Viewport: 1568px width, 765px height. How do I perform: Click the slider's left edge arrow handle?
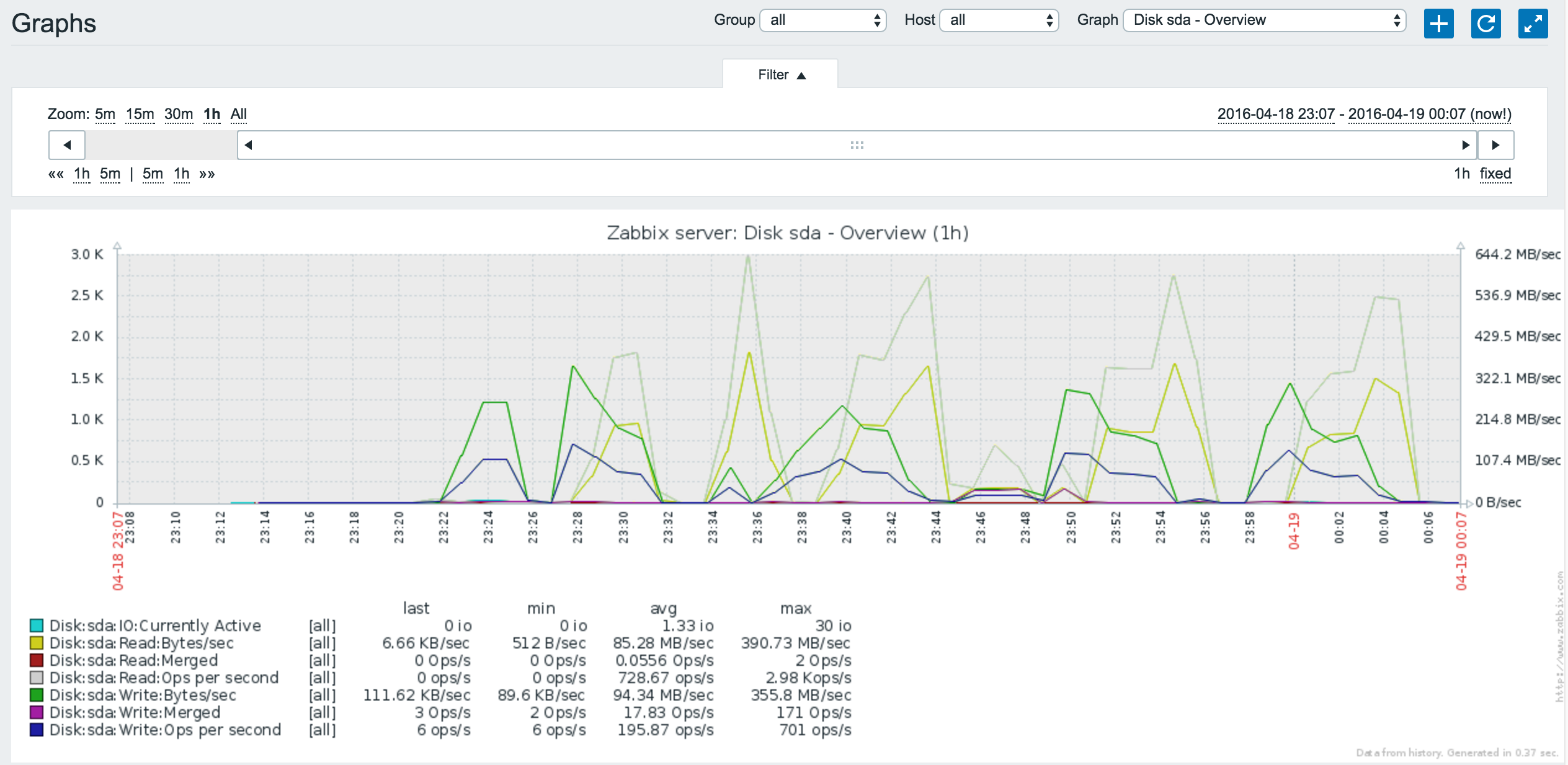[248, 145]
